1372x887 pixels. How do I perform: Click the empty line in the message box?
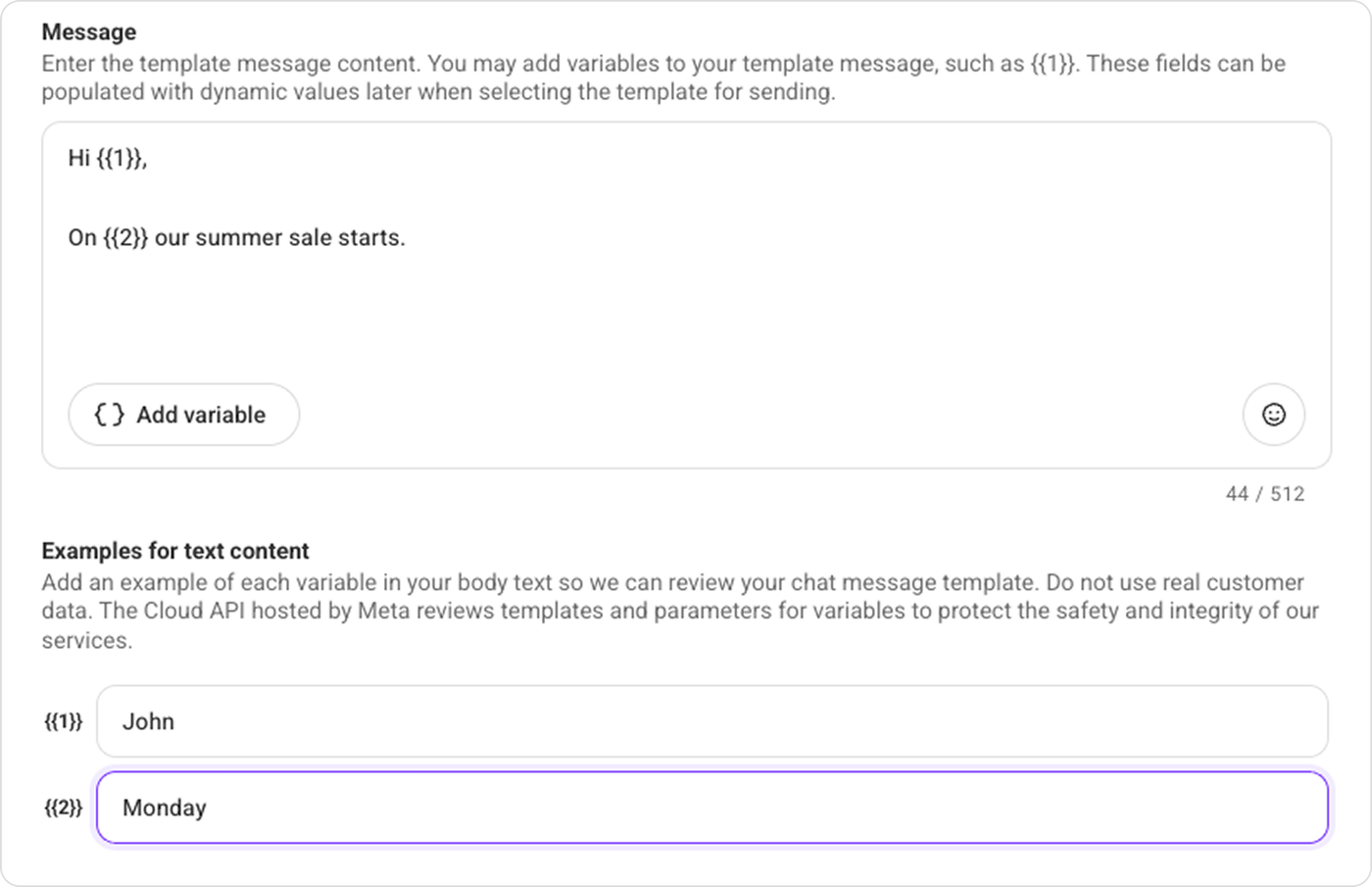pyautogui.click(x=392, y=198)
